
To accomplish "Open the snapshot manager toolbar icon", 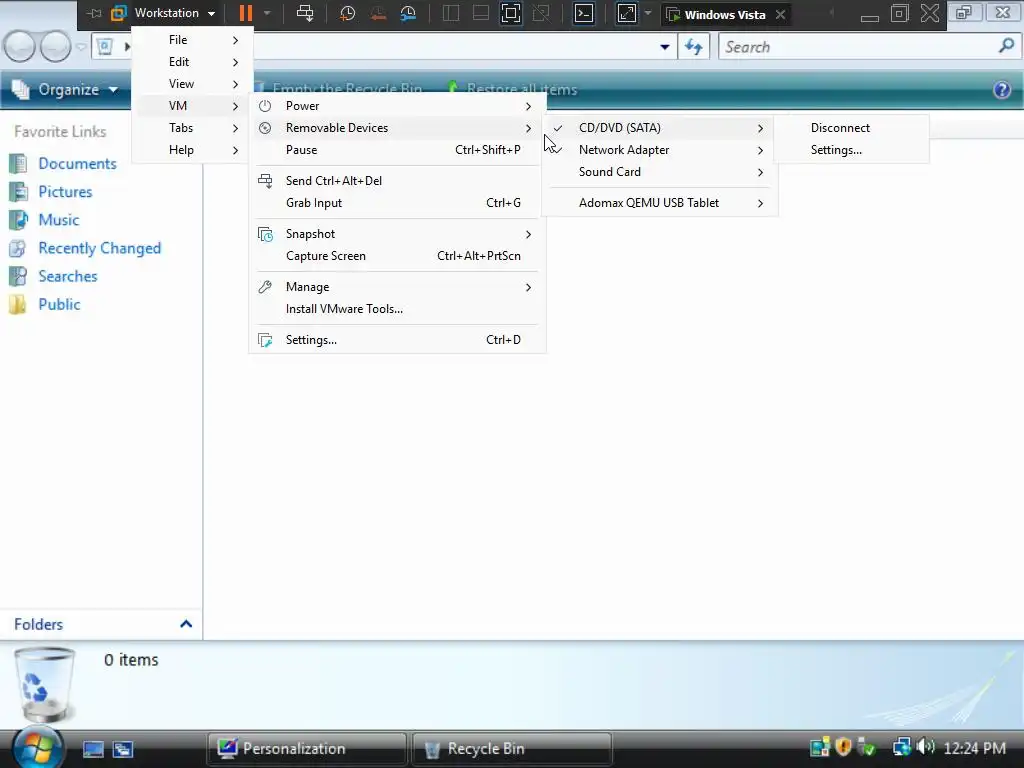I will coord(408,13).
